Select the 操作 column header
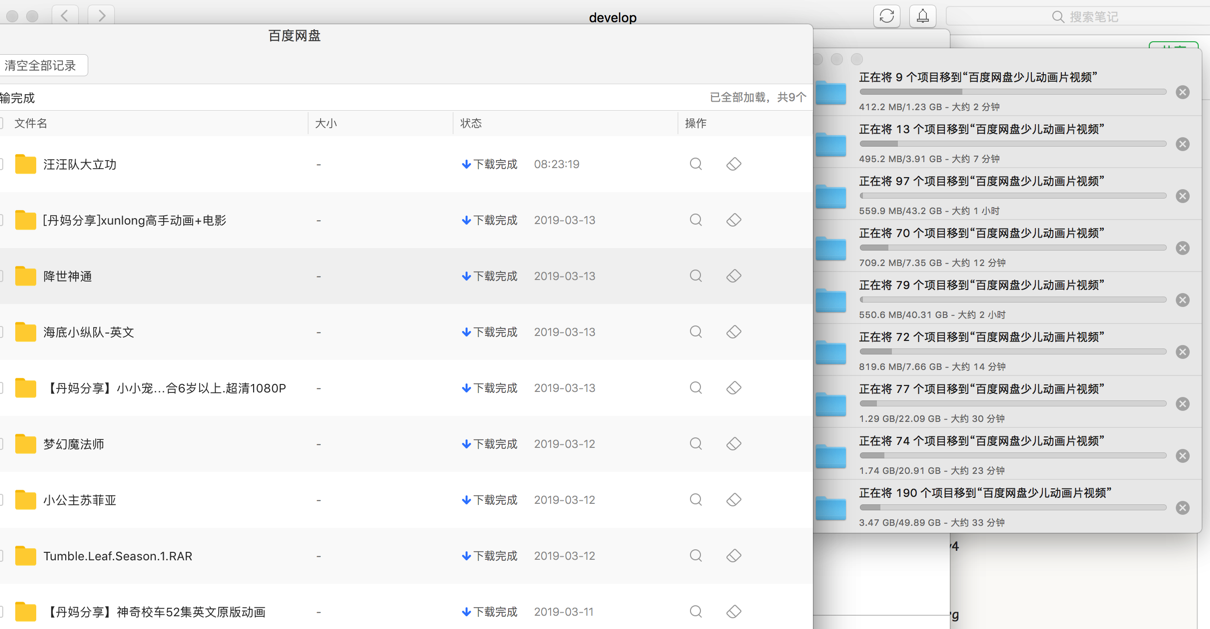 coord(696,123)
